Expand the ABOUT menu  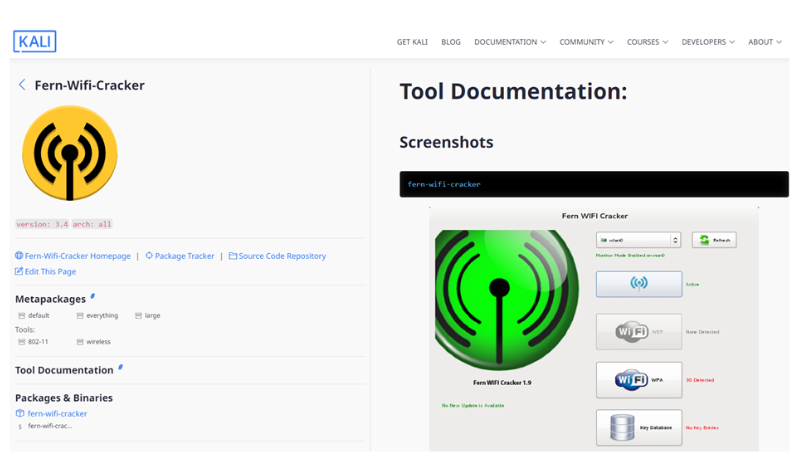click(x=765, y=42)
